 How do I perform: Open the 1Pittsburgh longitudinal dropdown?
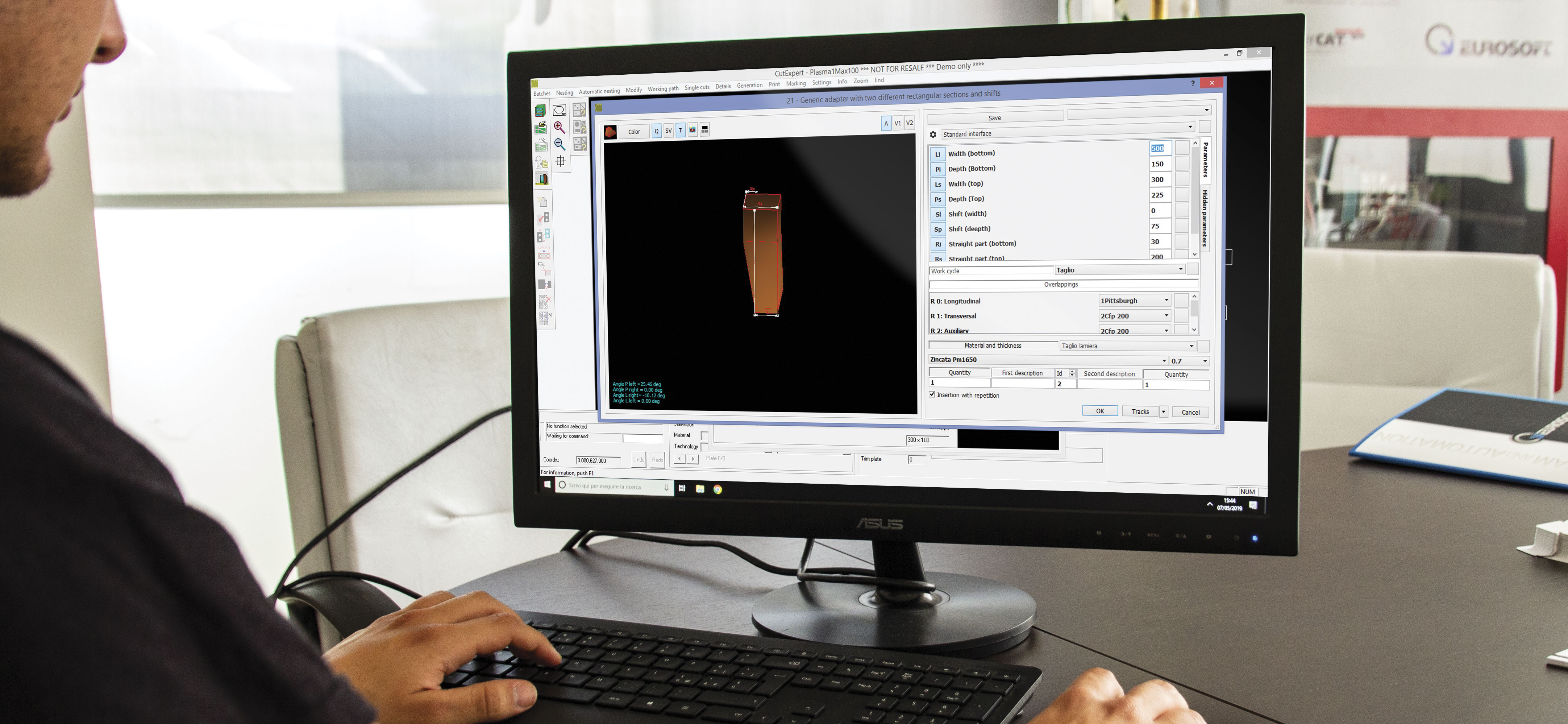coord(1135,300)
